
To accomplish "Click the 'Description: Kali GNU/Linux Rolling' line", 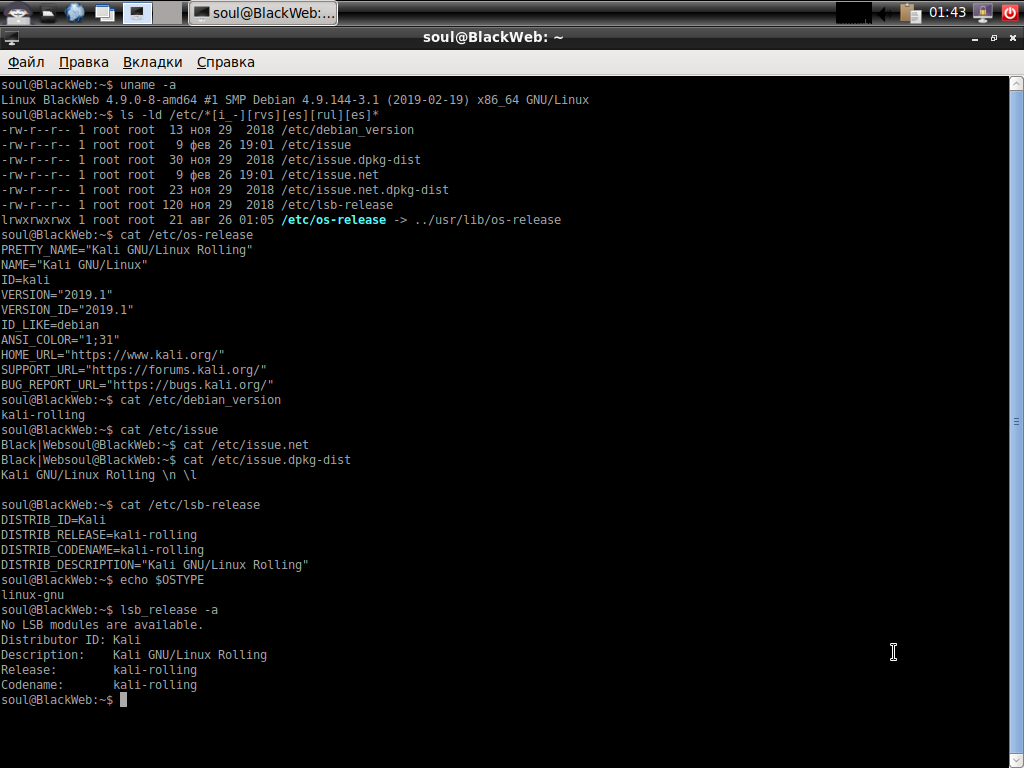I will point(134,656).
